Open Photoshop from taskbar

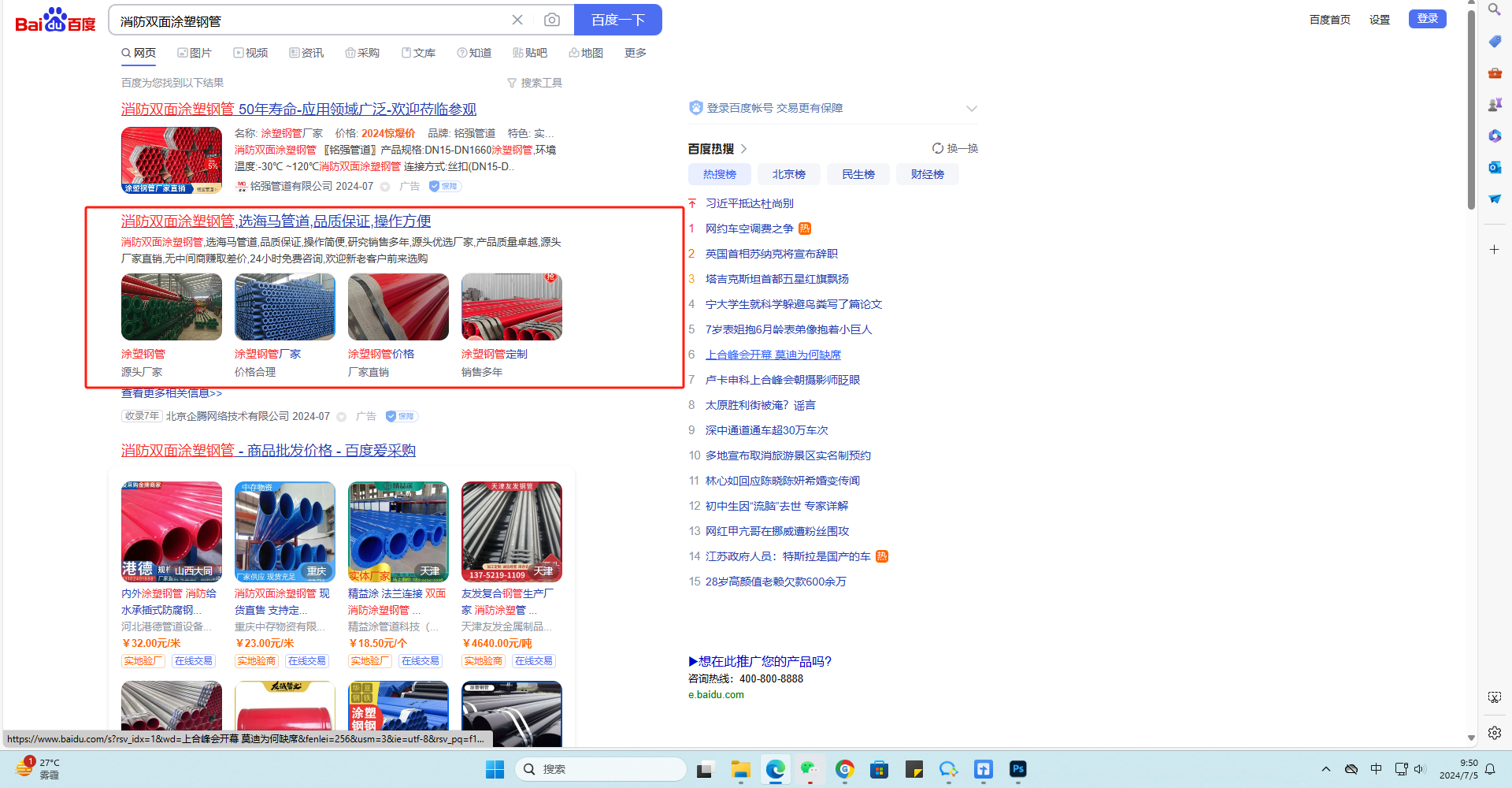pyautogui.click(x=1018, y=769)
